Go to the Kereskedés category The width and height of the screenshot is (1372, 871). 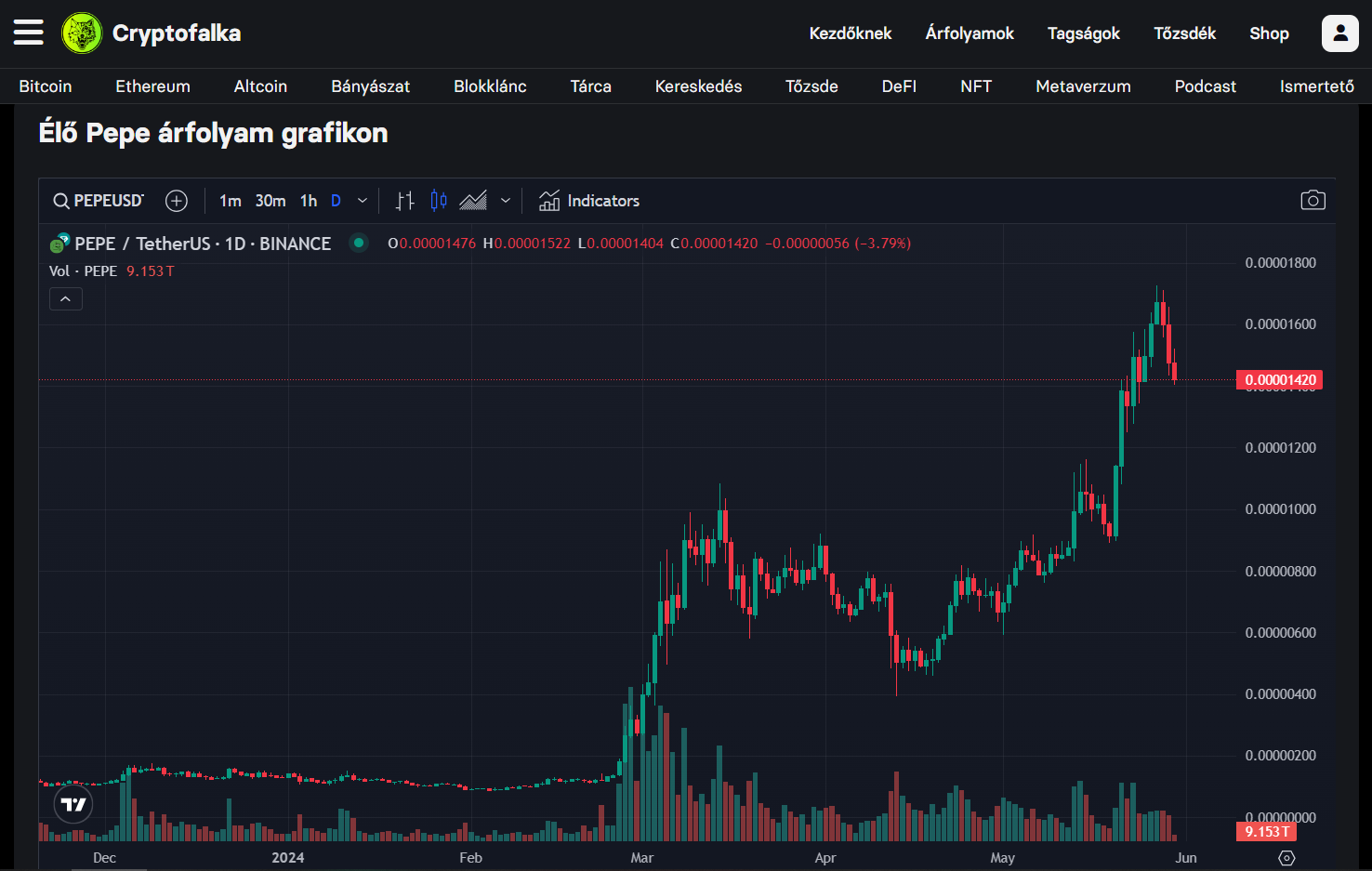[698, 86]
